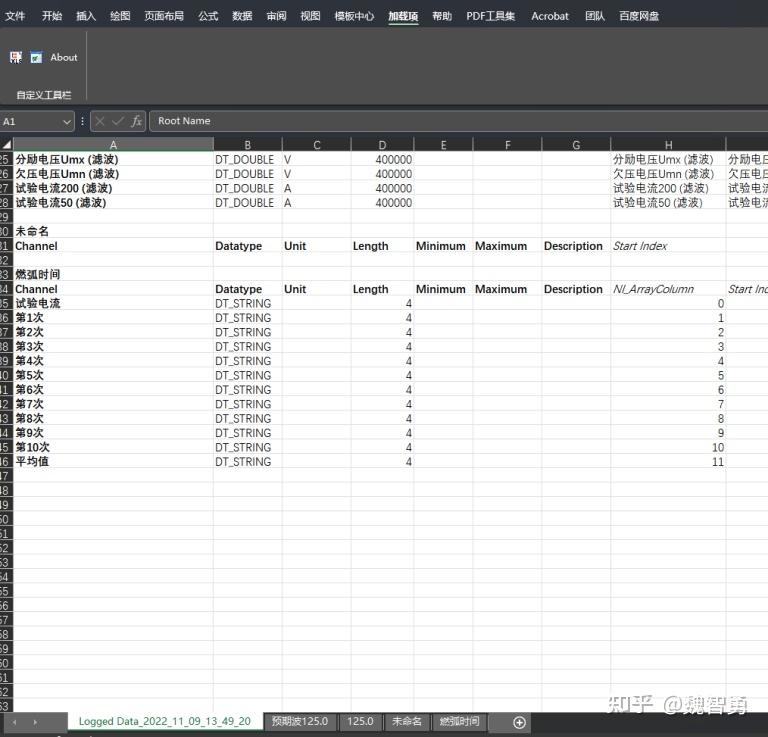Switch to sheet tab 燃弧时间
This screenshot has width=768, height=737.
(459, 721)
